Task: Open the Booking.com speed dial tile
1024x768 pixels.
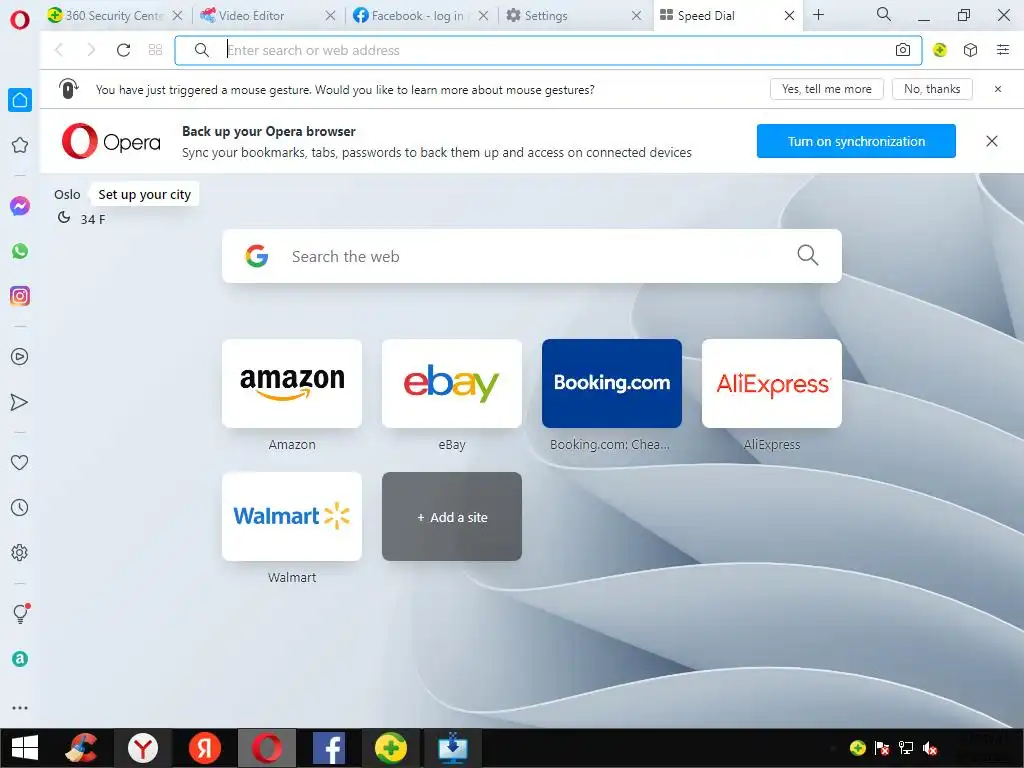Action: [612, 383]
